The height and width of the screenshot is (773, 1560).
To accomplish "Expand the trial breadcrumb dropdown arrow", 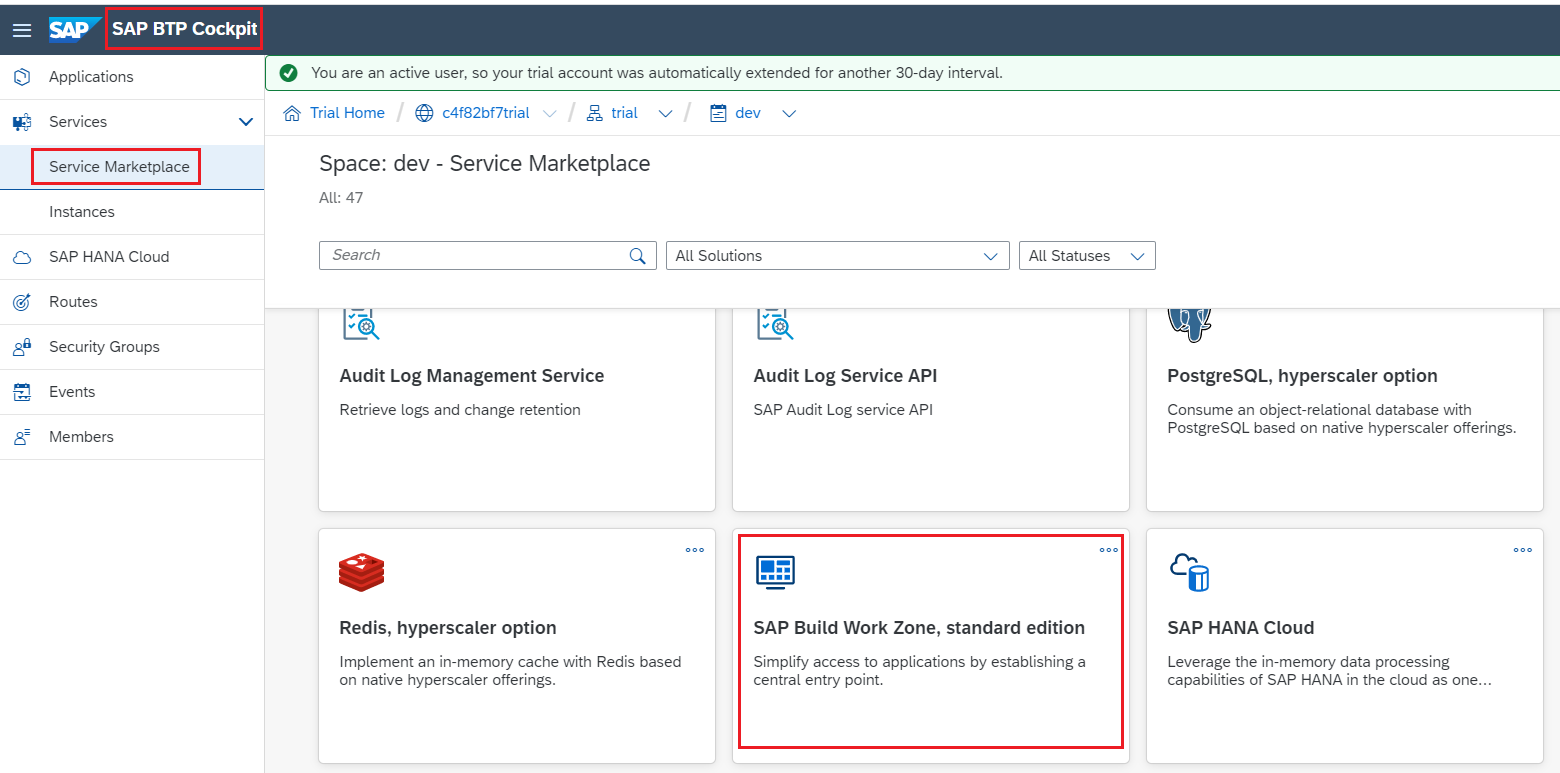I will pyautogui.click(x=665, y=114).
